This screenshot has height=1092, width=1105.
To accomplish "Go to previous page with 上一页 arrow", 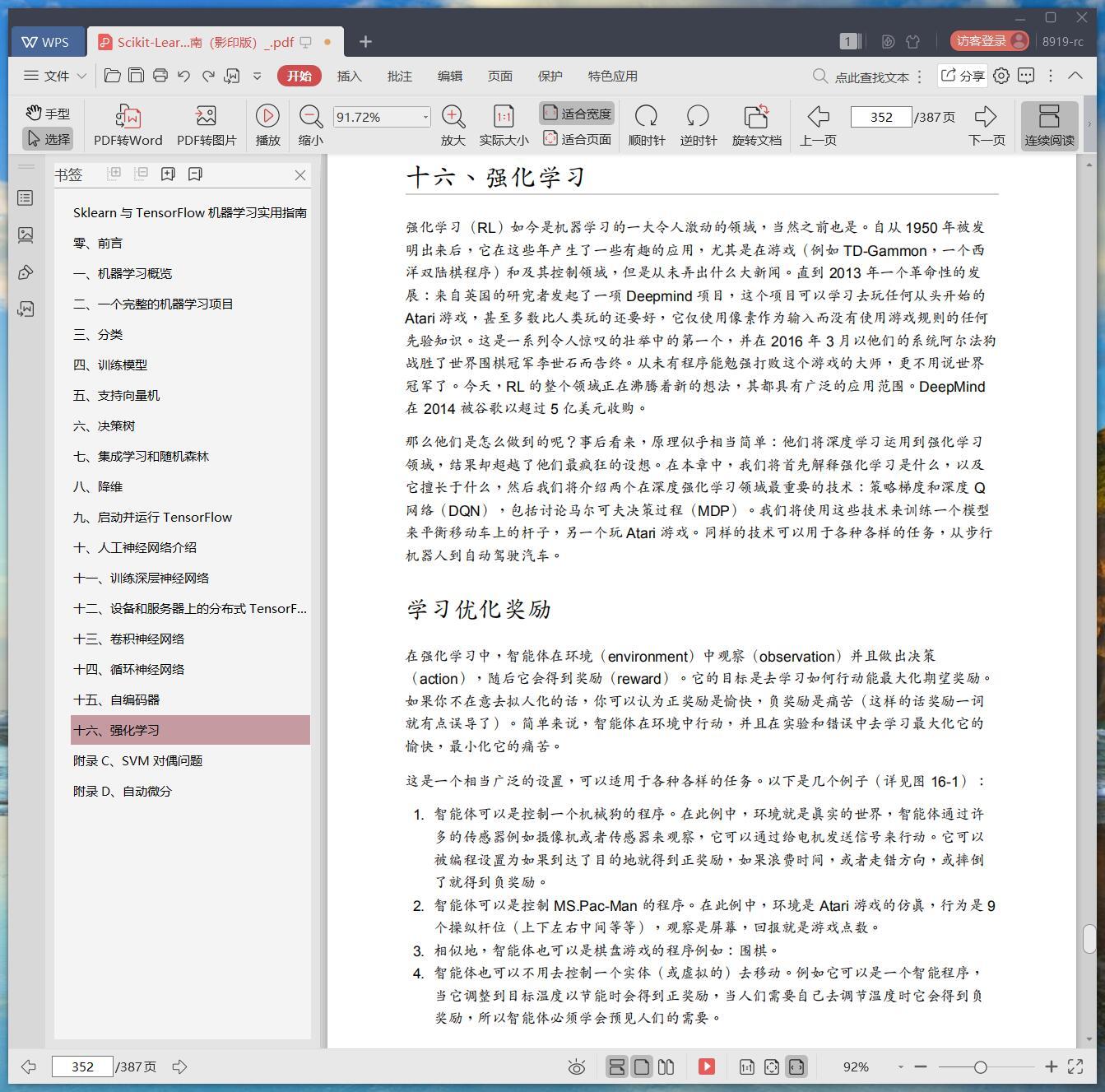I will click(818, 116).
